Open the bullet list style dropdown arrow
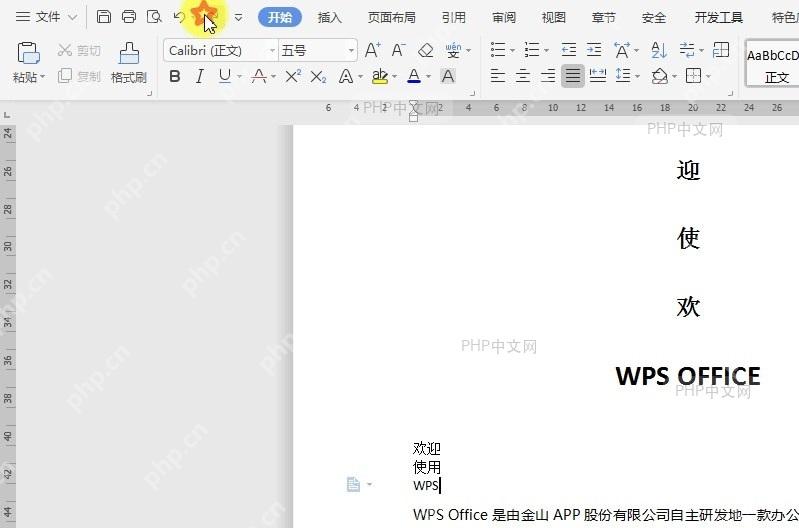The width and height of the screenshot is (799, 528). tap(512, 50)
